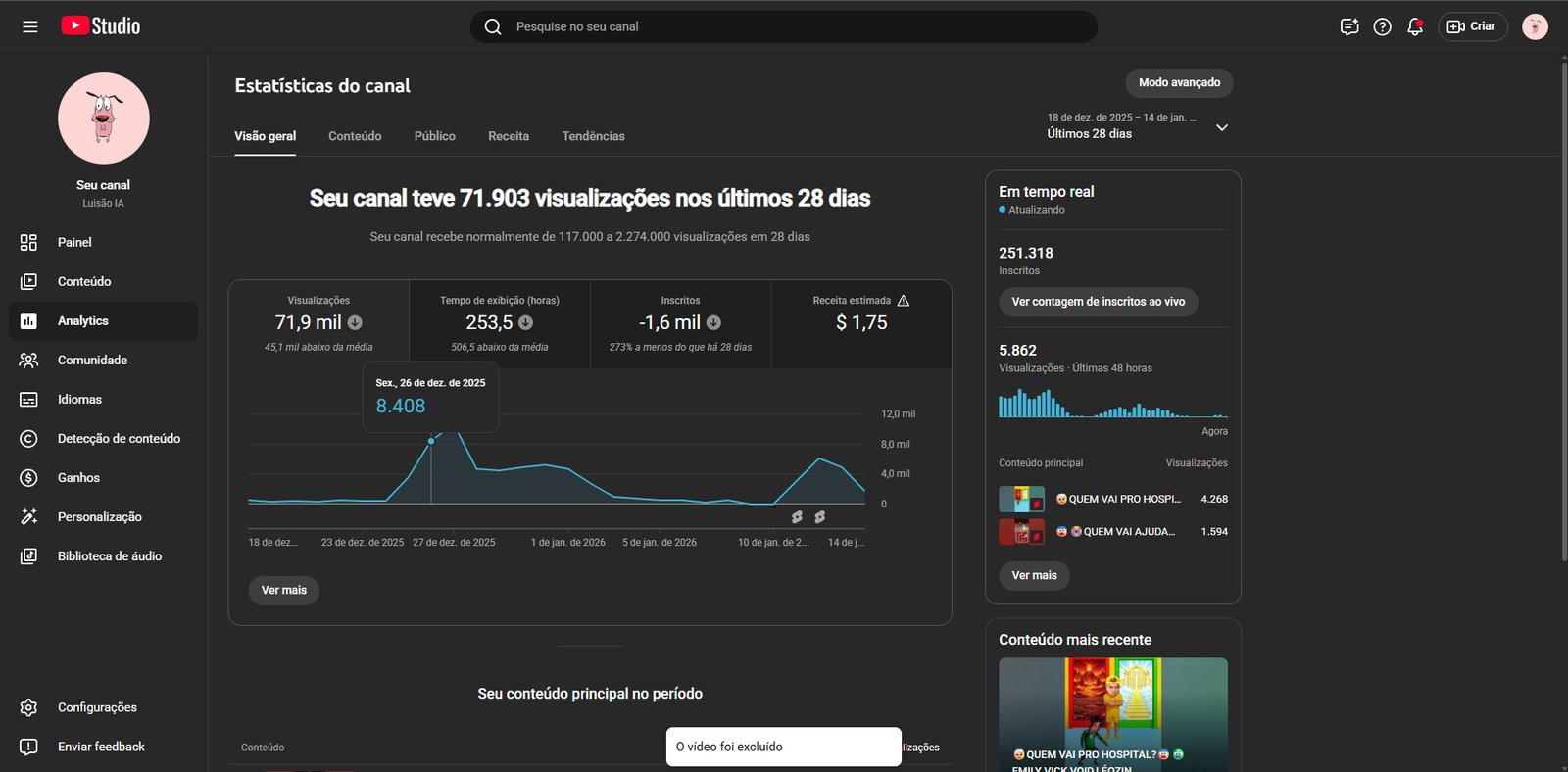This screenshot has height=772, width=1568.
Task: Select the Inscritos metric card
Action: pyautogui.click(x=680, y=324)
